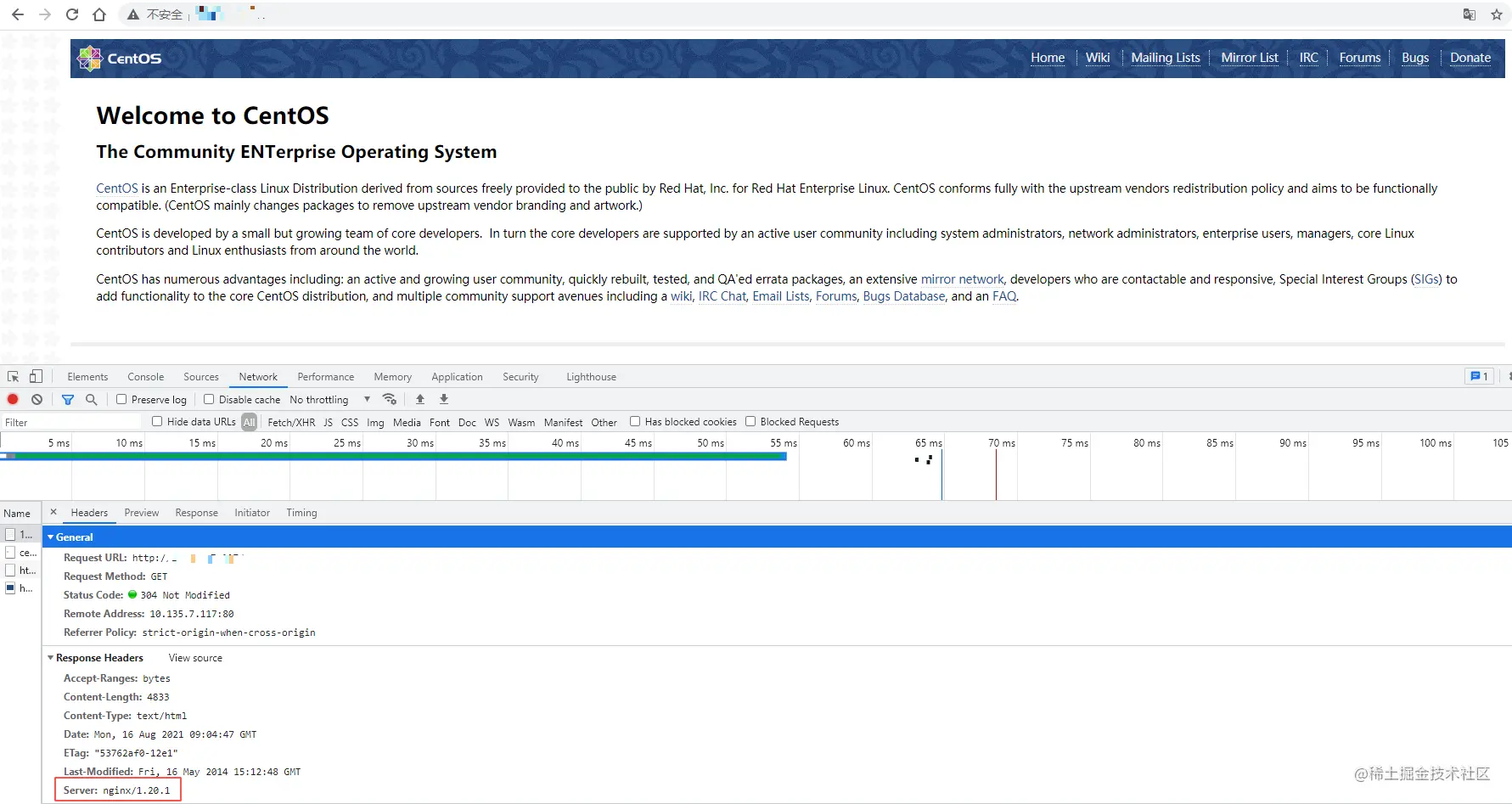This screenshot has height=804, width=1512.
Task: Activate the inspect element picker icon
Action: tap(13, 376)
